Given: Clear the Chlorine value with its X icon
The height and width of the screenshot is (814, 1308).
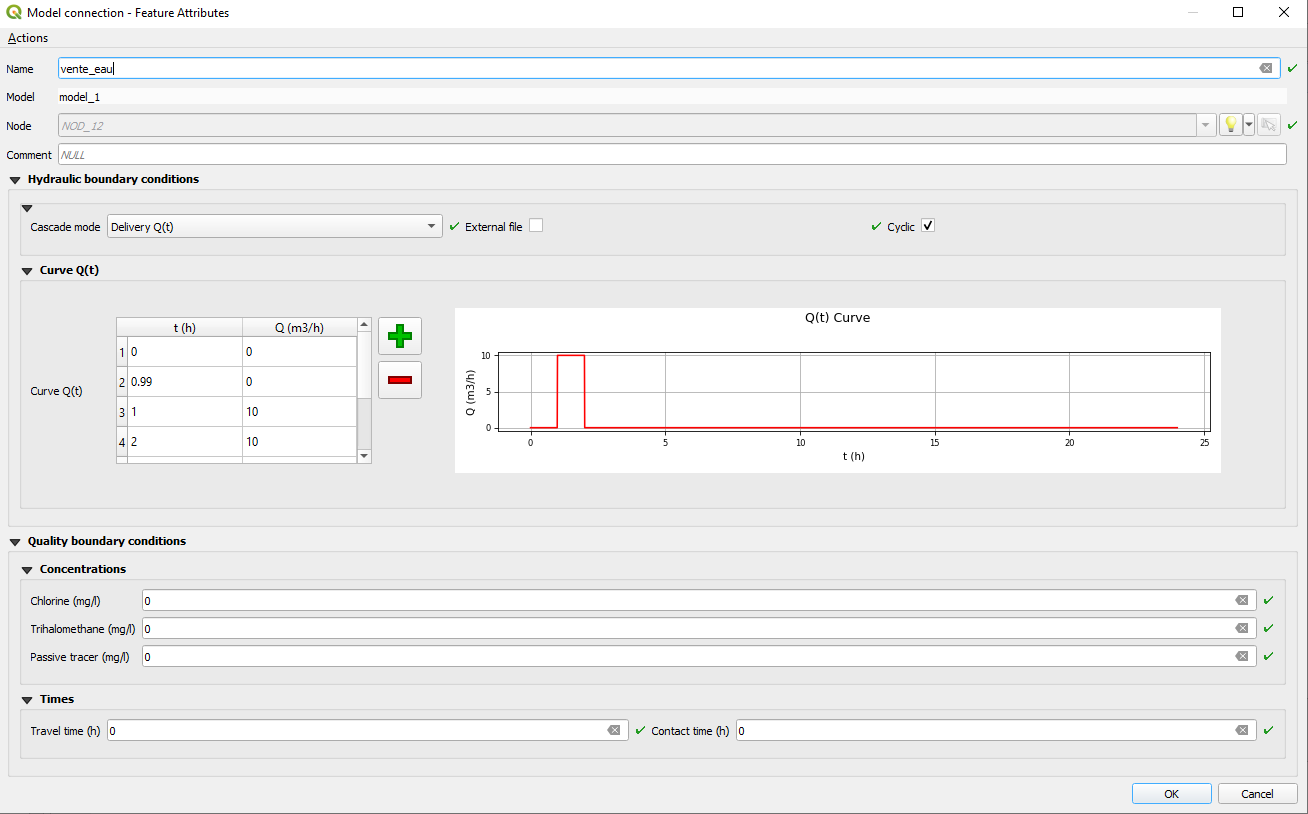Looking at the screenshot, I should pos(1242,600).
